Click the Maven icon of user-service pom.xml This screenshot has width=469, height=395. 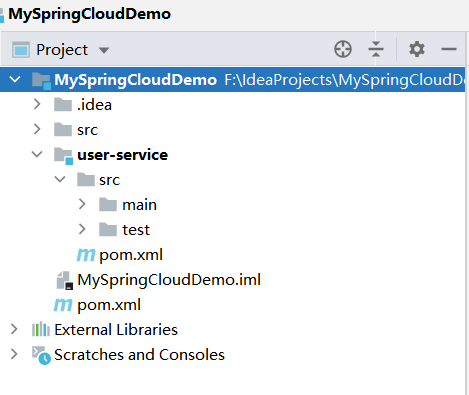click(86, 255)
